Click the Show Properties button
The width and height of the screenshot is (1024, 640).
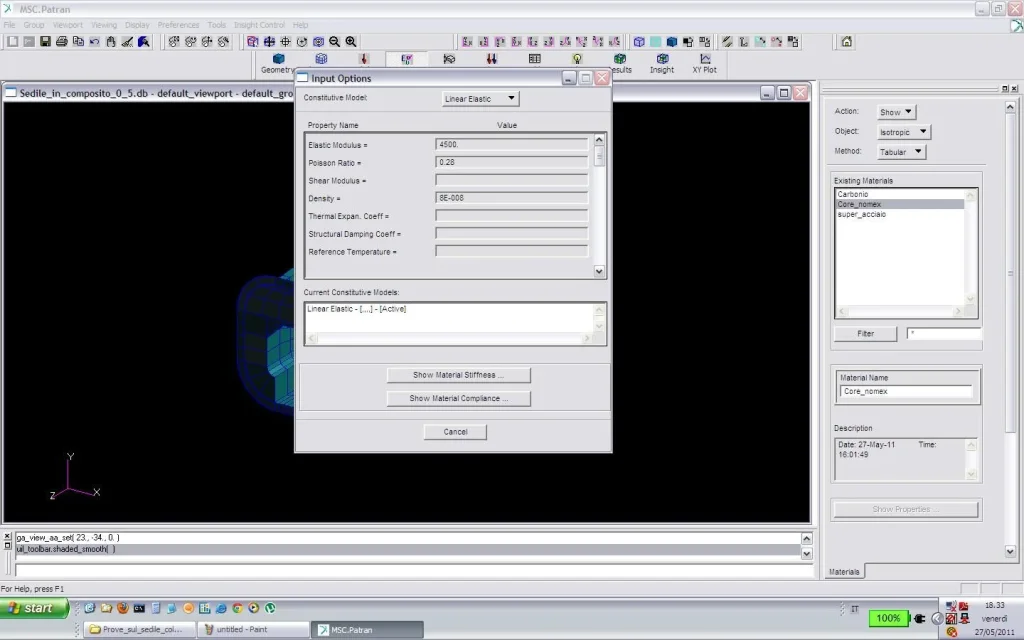click(x=905, y=509)
